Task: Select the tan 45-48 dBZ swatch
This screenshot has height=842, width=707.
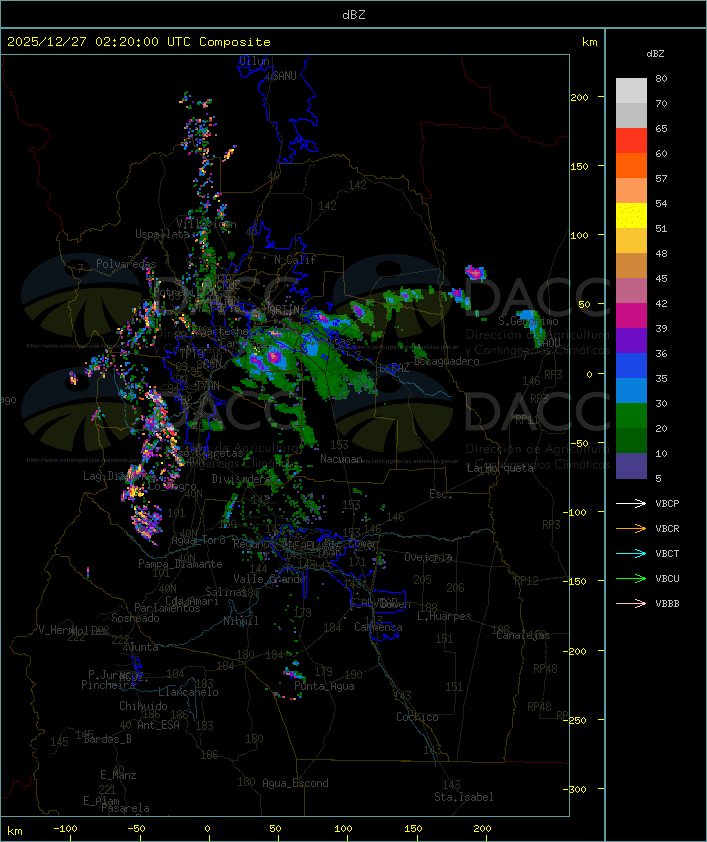Action: 631,266
